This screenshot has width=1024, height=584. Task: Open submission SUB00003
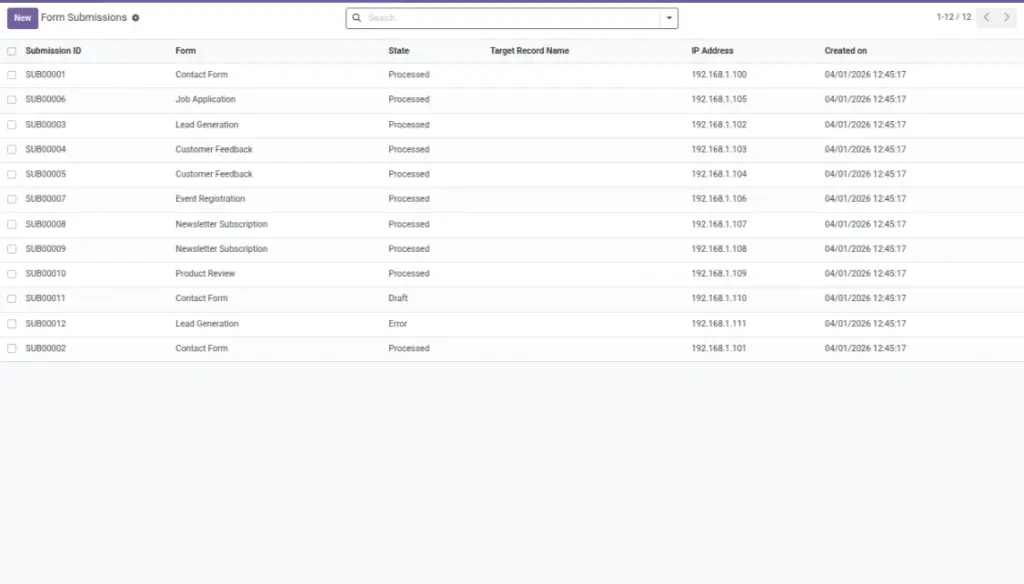coord(46,125)
